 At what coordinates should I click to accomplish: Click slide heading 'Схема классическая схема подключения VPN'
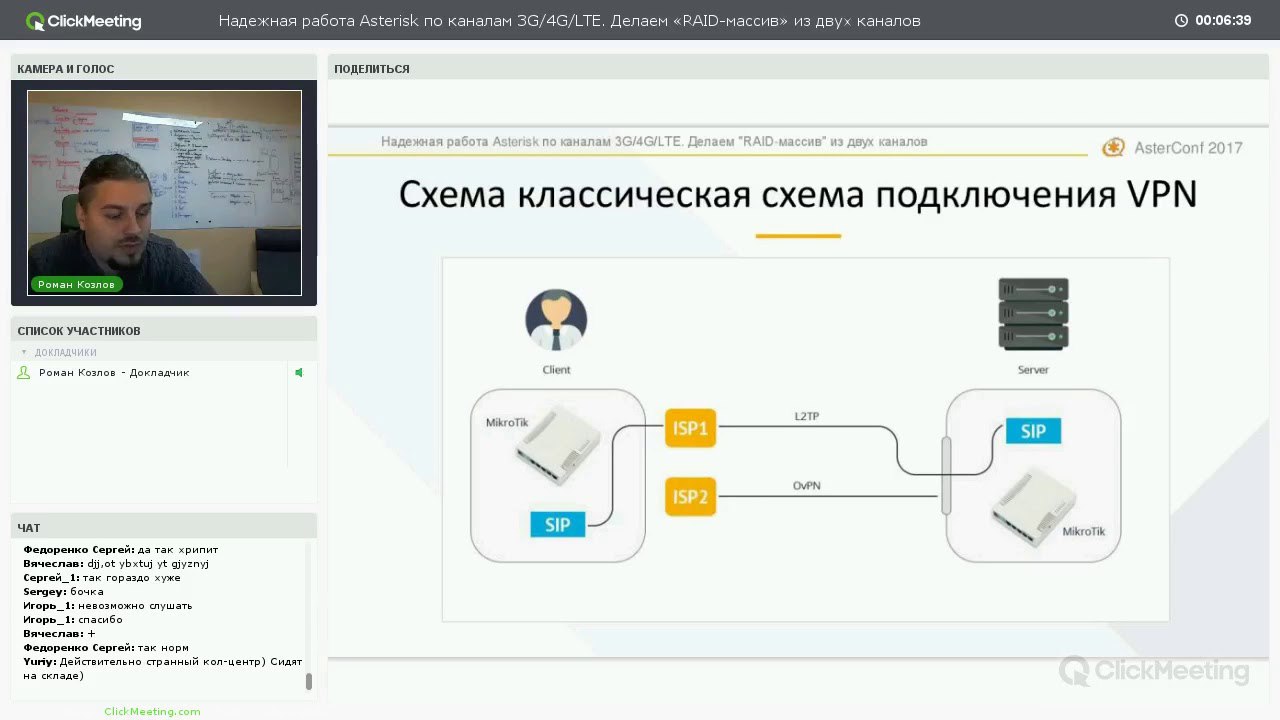(798, 194)
